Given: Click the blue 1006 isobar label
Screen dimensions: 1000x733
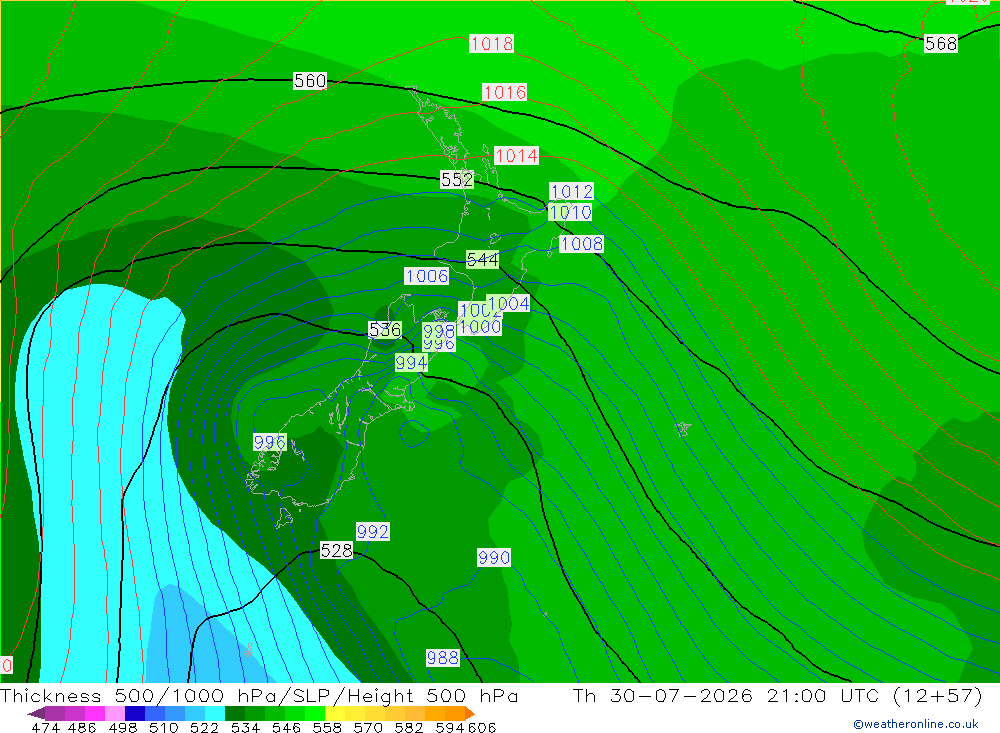Looking at the screenshot, I should pos(427,276).
